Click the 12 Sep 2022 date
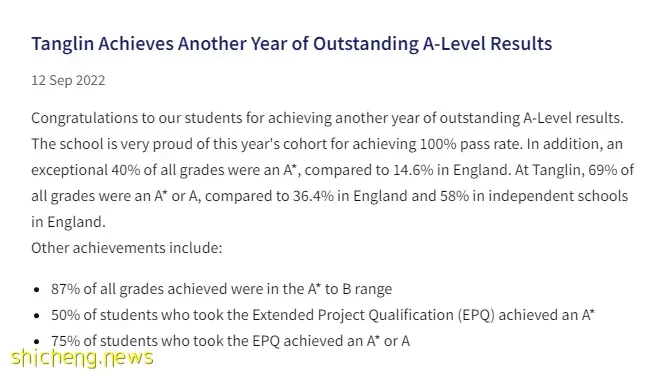This screenshot has width=651, height=373. click(x=68, y=80)
